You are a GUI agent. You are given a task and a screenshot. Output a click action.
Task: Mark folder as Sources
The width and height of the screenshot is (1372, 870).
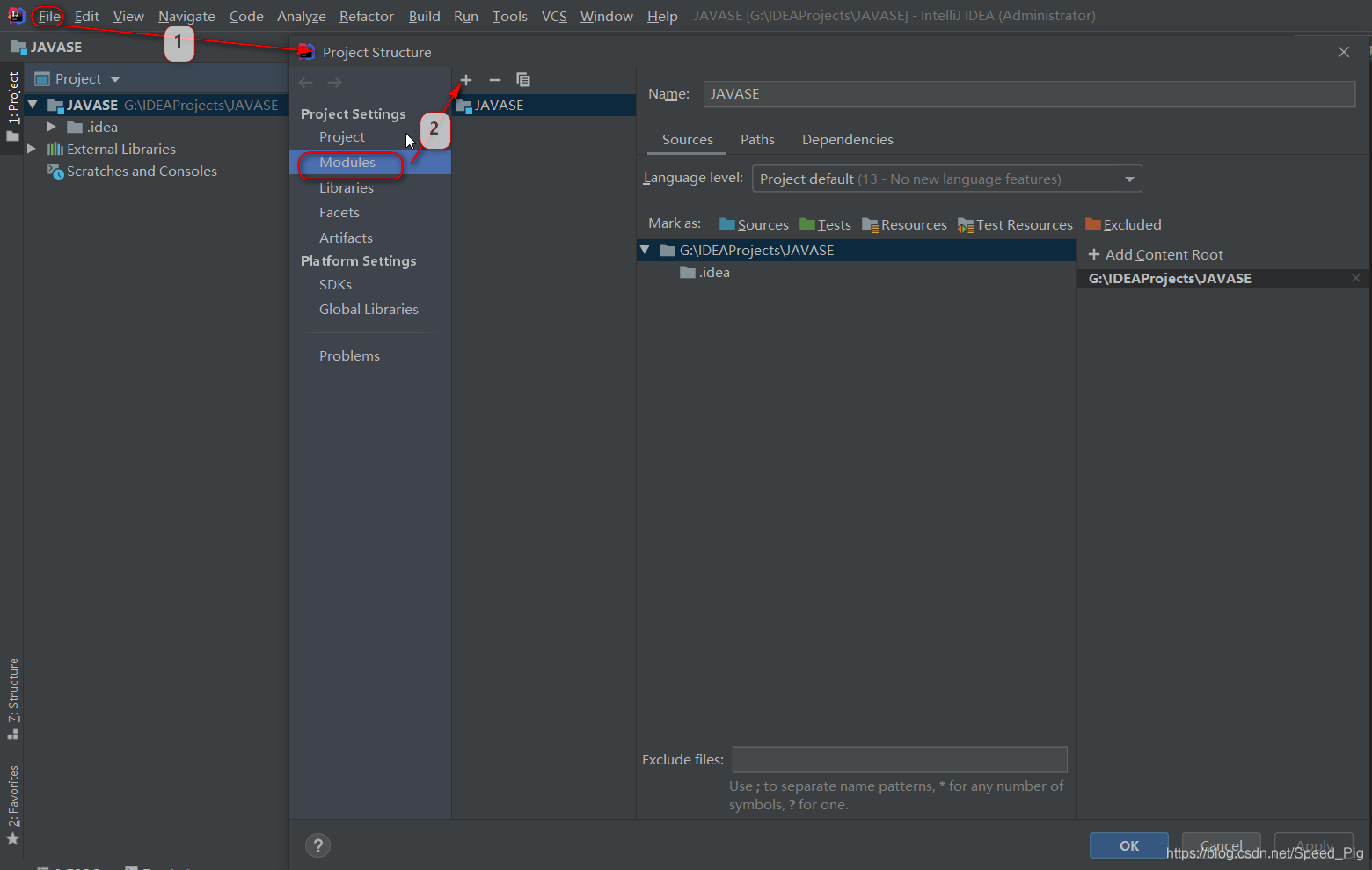point(754,225)
